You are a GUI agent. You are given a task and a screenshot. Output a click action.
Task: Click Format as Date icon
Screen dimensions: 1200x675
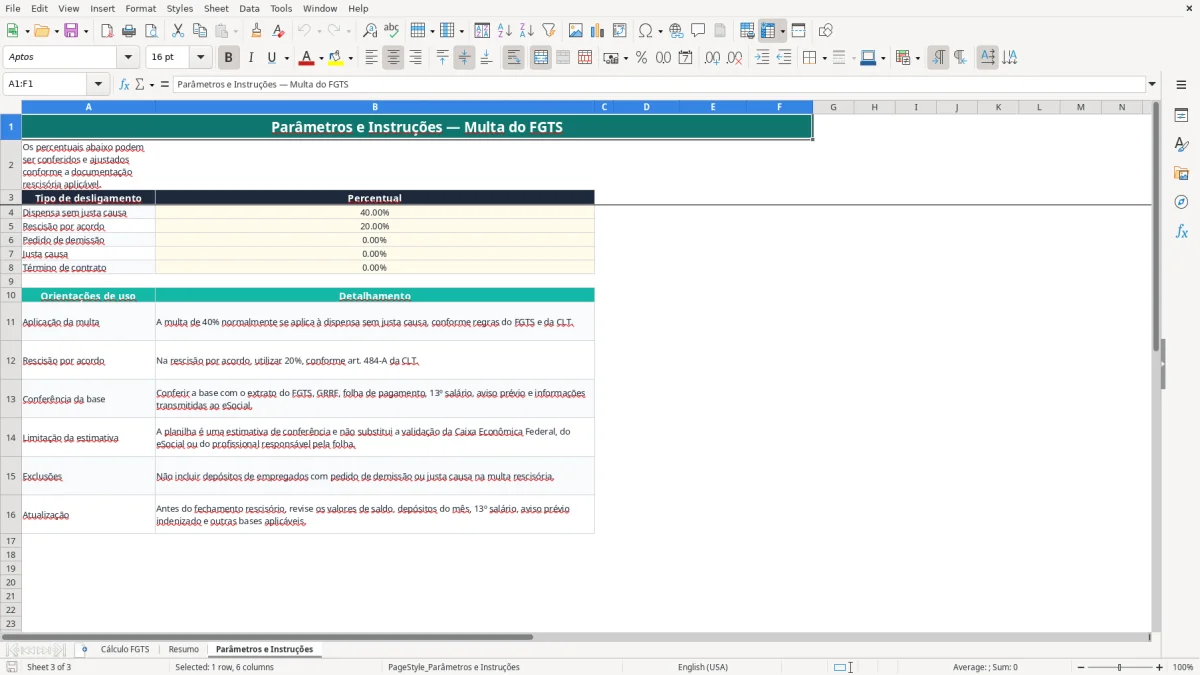click(685, 58)
